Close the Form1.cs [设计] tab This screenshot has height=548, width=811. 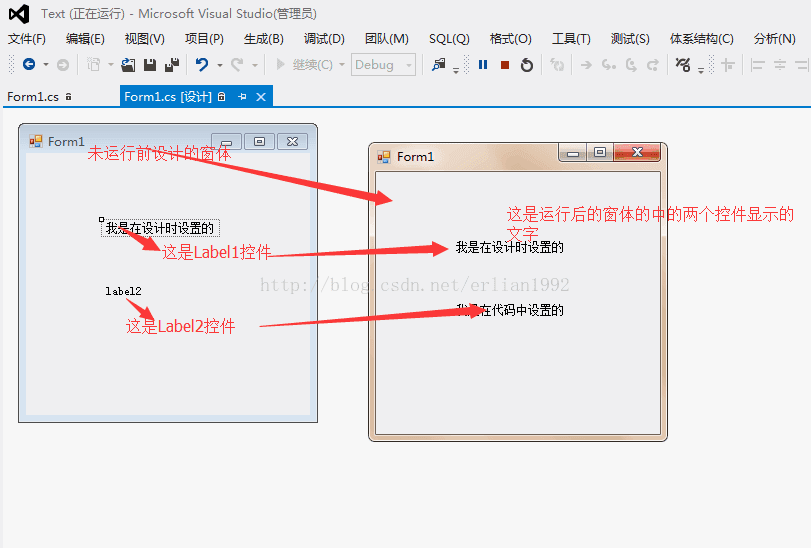tap(261, 97)
